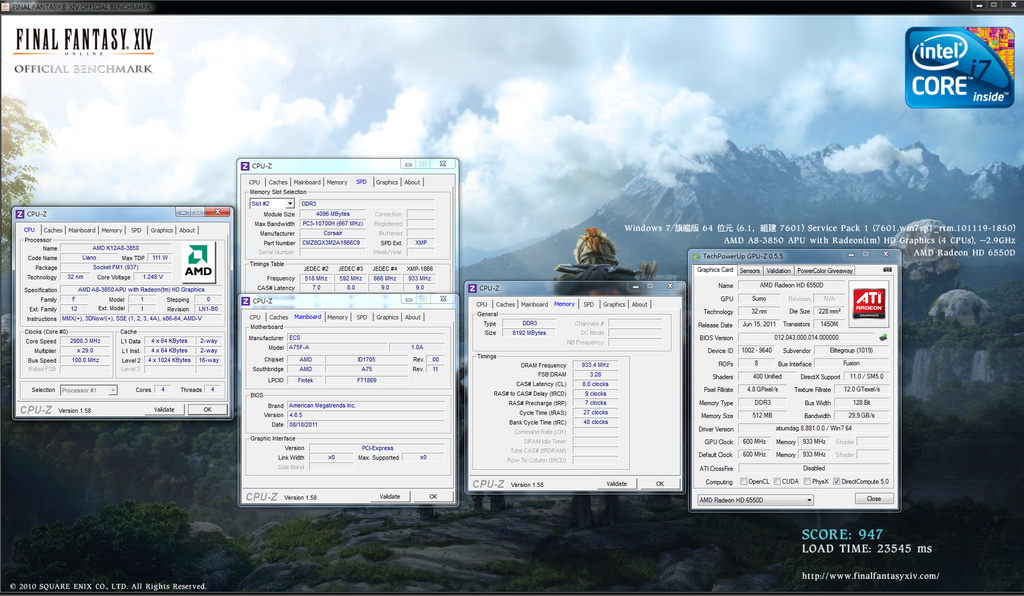Open the About tab in the CPU-Z Memory window

[x=639, y=305]
